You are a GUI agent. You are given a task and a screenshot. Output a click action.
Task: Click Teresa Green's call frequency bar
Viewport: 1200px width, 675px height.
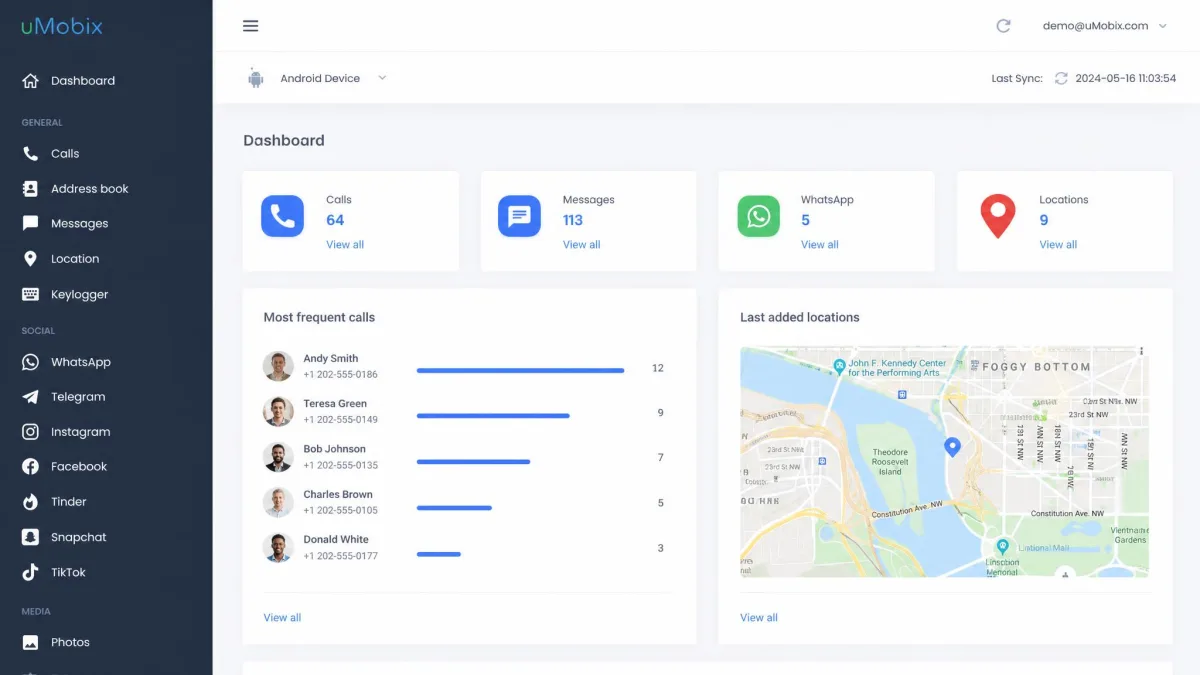(493, 415)
